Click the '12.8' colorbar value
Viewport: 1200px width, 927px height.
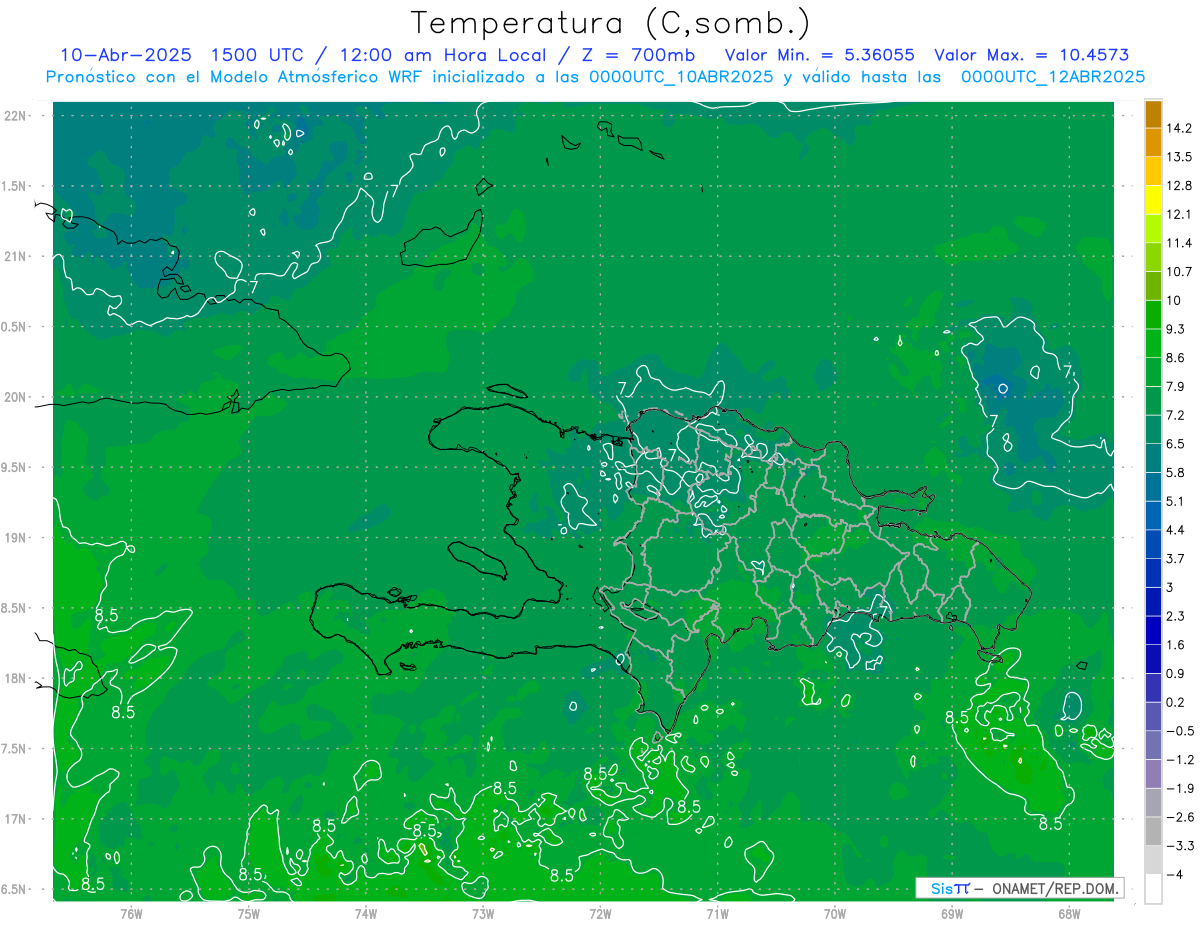click(1180, 185)
